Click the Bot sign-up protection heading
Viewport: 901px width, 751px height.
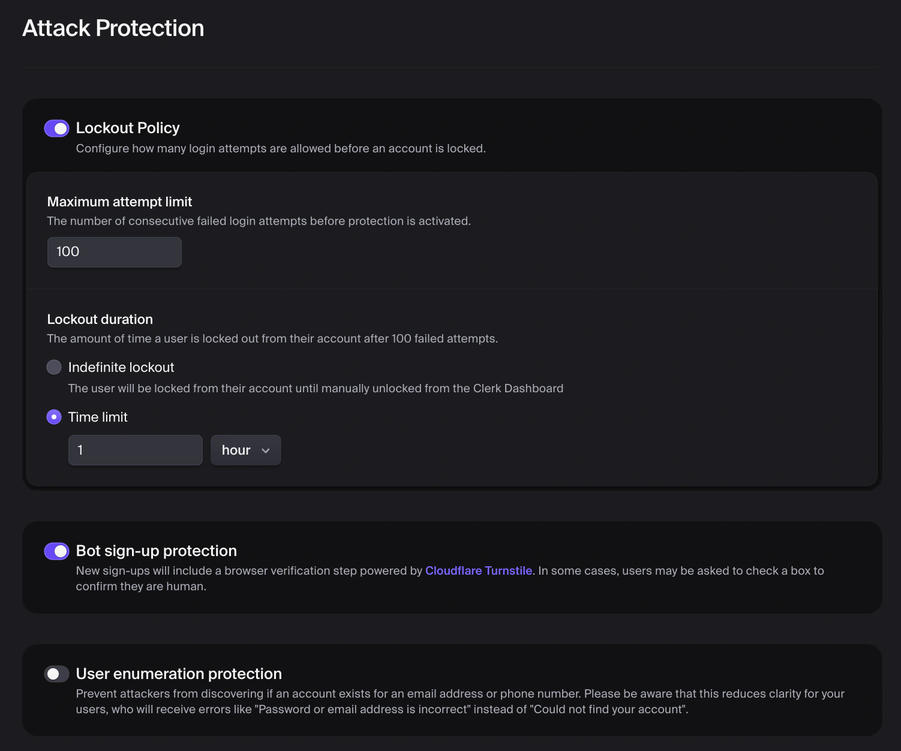(x=156, y=550)
